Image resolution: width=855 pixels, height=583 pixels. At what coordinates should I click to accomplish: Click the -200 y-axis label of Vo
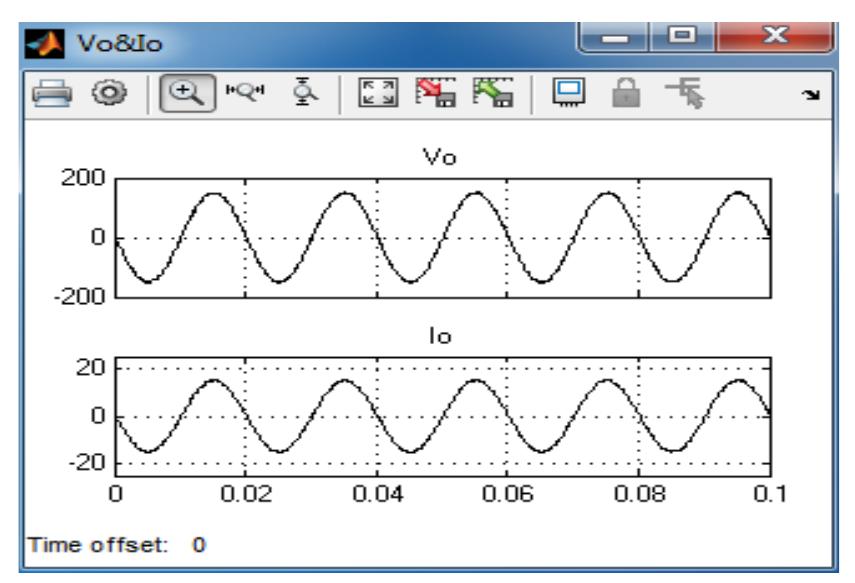pyautogui.click(x=80, y=297)
